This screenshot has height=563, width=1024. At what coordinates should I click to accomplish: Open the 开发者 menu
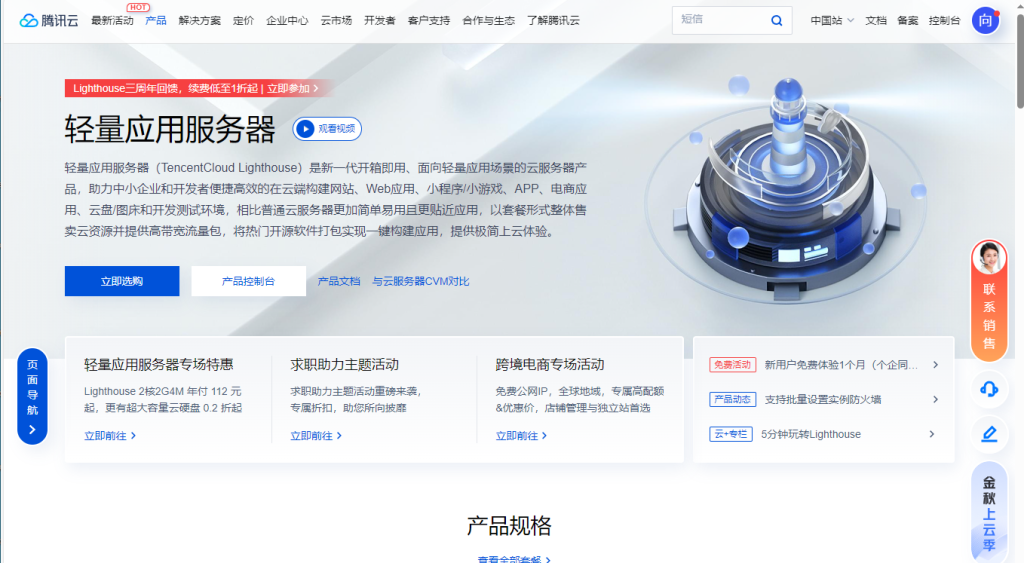379,21
